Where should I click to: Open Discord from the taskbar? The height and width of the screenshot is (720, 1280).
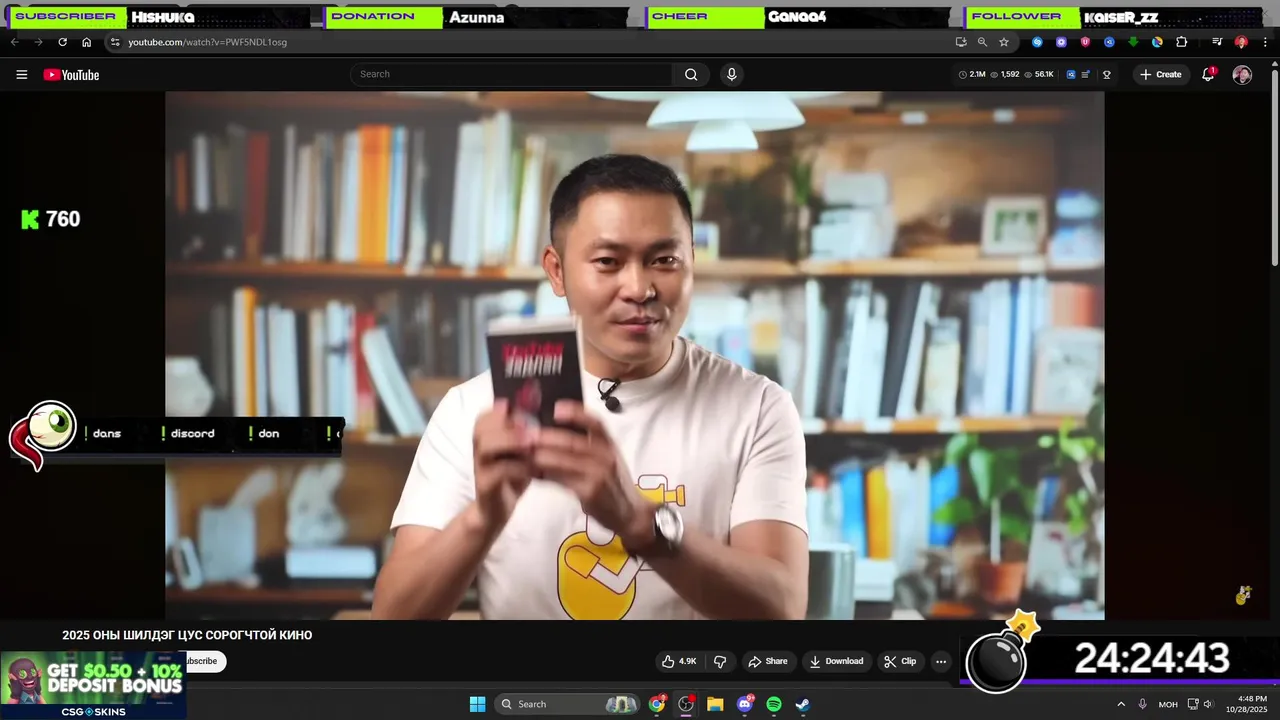click(x=744, y=704)
